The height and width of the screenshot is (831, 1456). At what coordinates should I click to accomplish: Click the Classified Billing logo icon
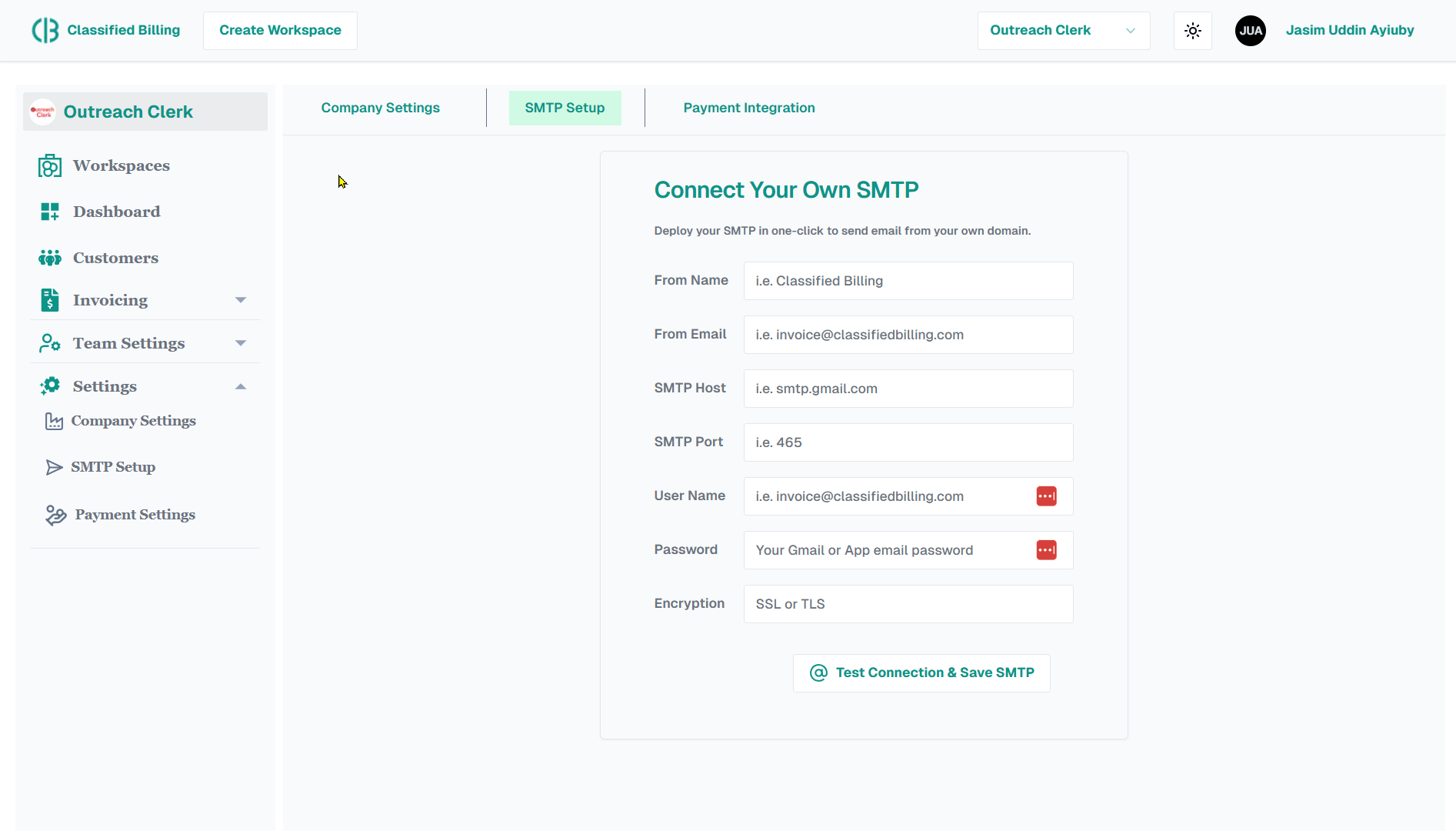coord(45,30)
